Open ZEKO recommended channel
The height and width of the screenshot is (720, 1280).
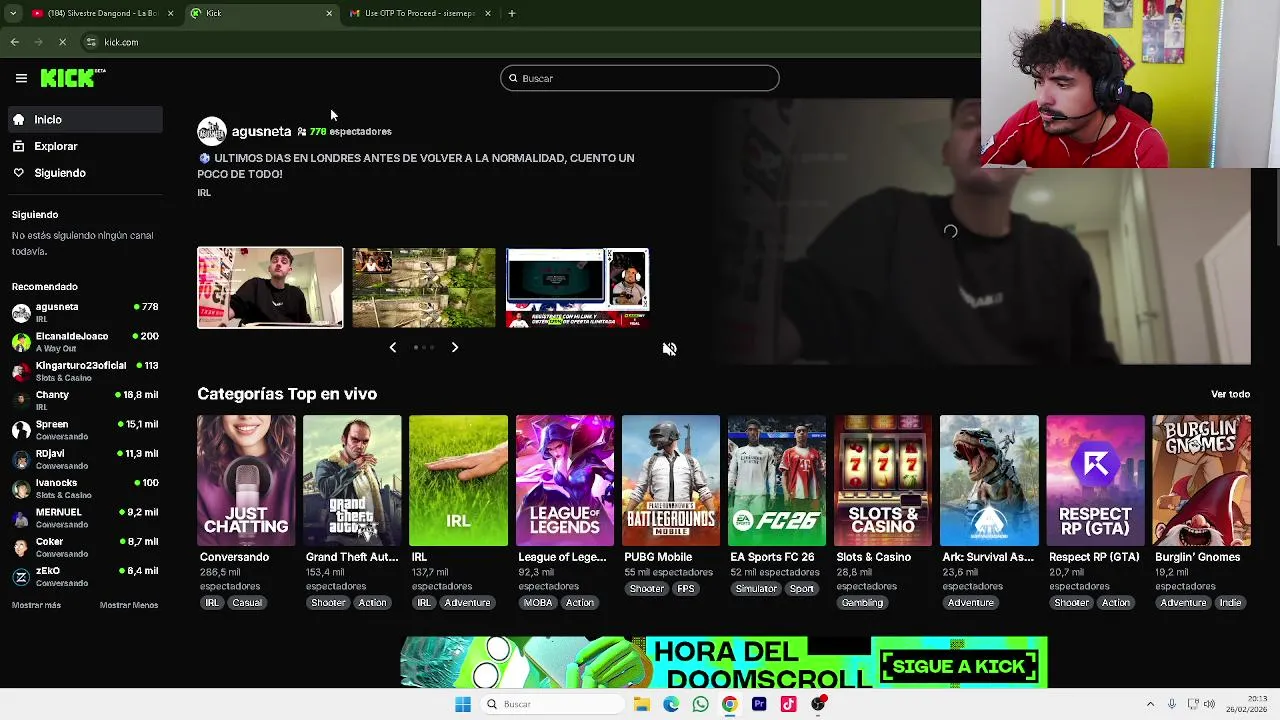pyautogui.click(x=85, y=576)
